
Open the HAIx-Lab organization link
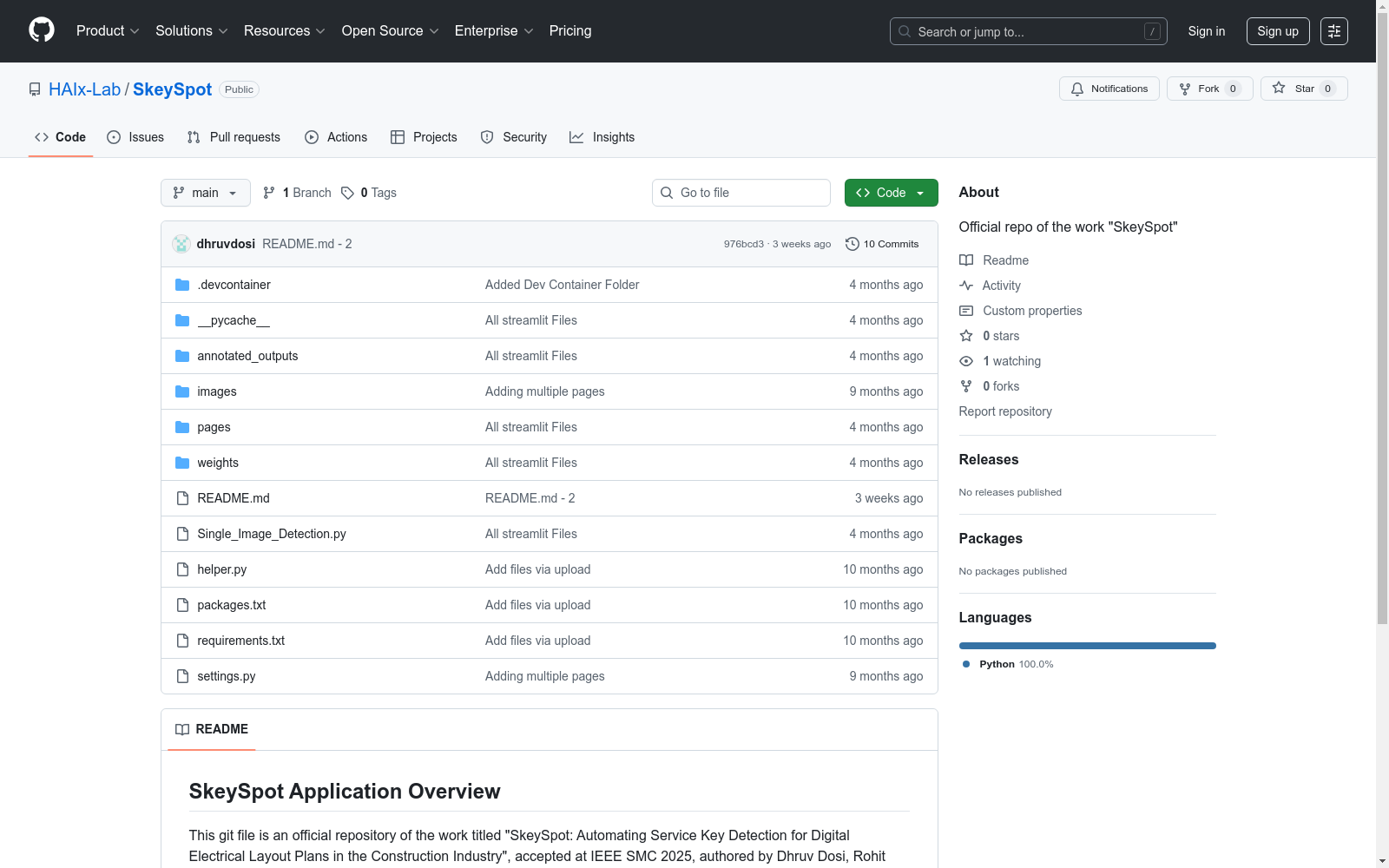click(85, 89)
